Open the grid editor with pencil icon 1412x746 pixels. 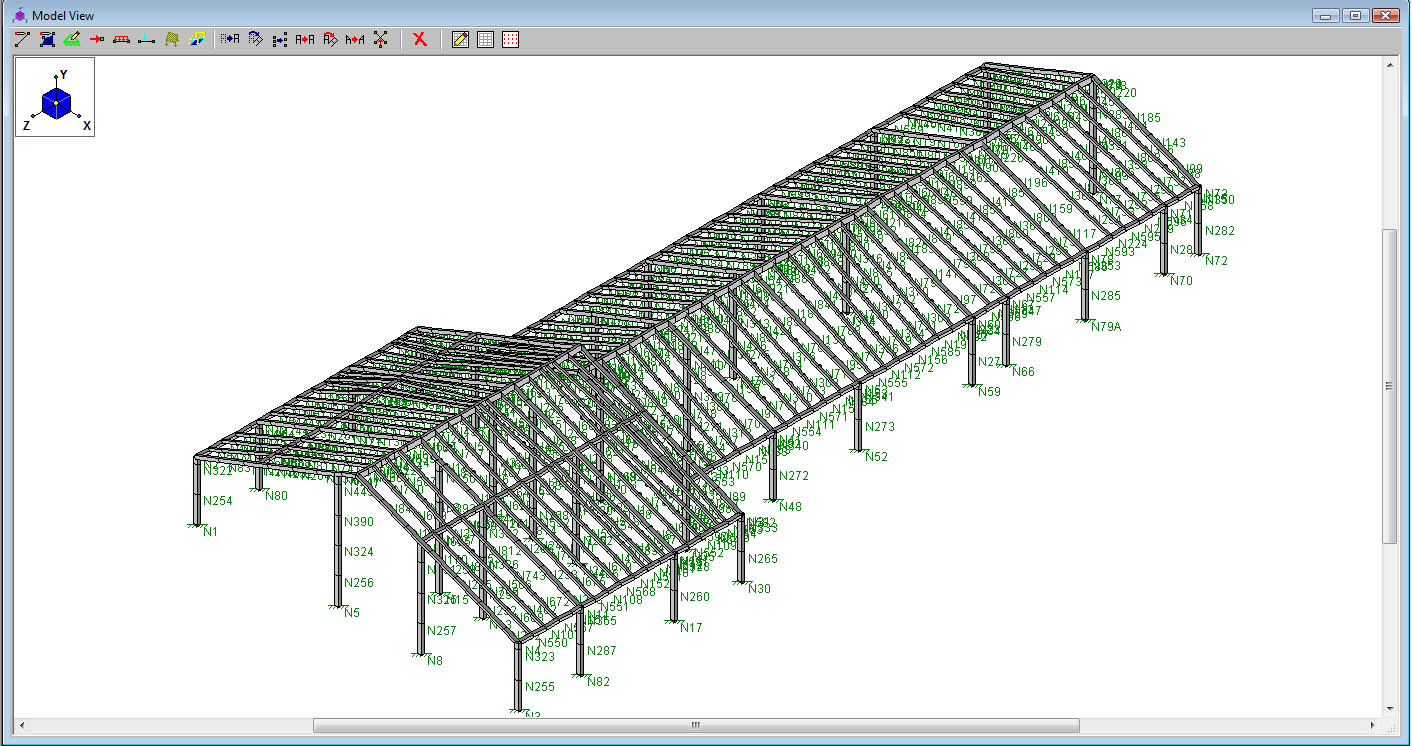coord(460,40)
